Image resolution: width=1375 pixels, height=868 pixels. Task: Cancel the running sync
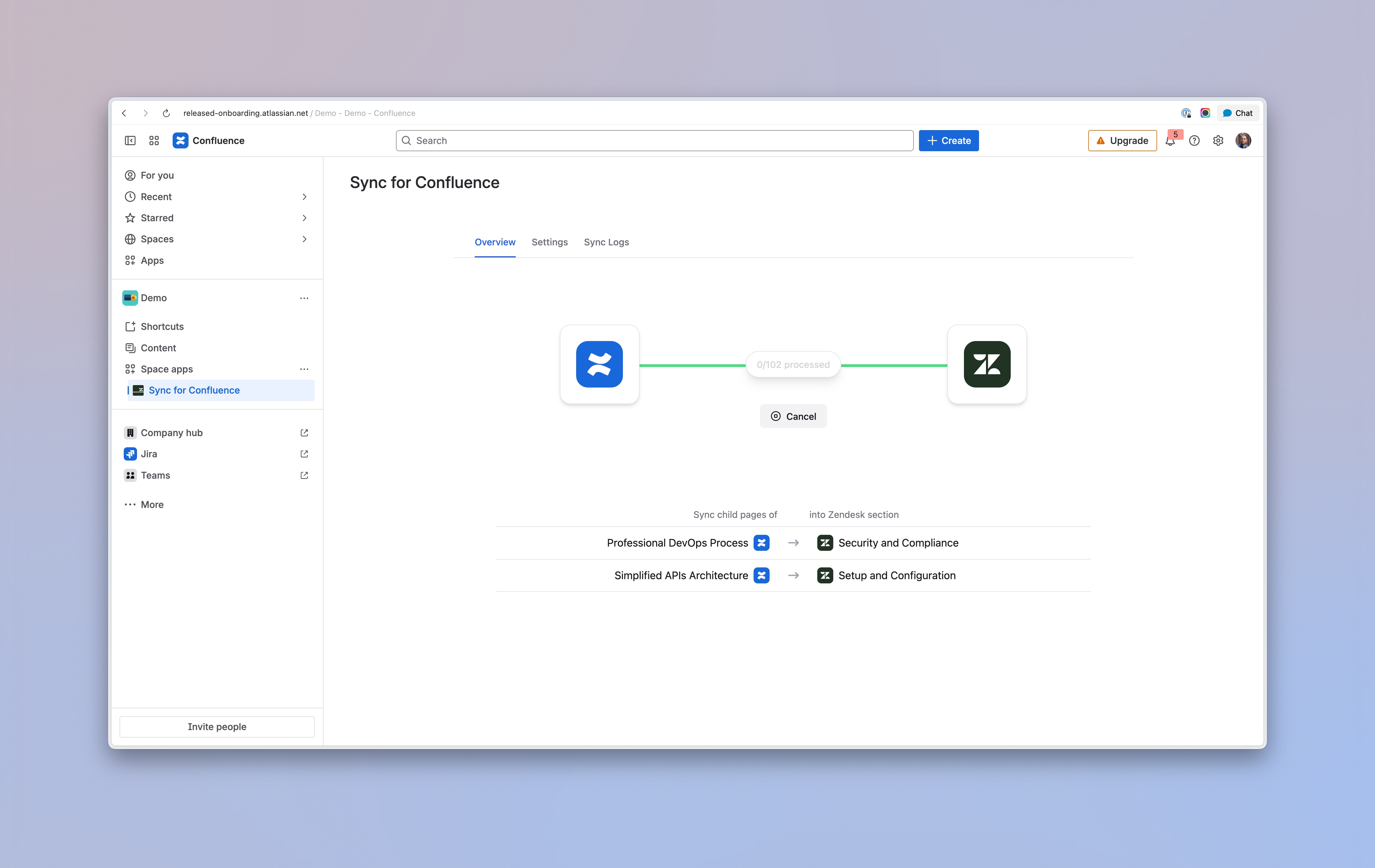[793, 416]
